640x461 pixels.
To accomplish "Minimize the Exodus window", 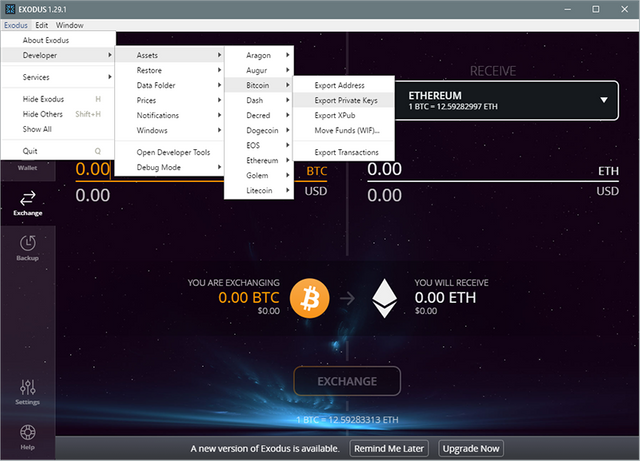I will 567,9.
